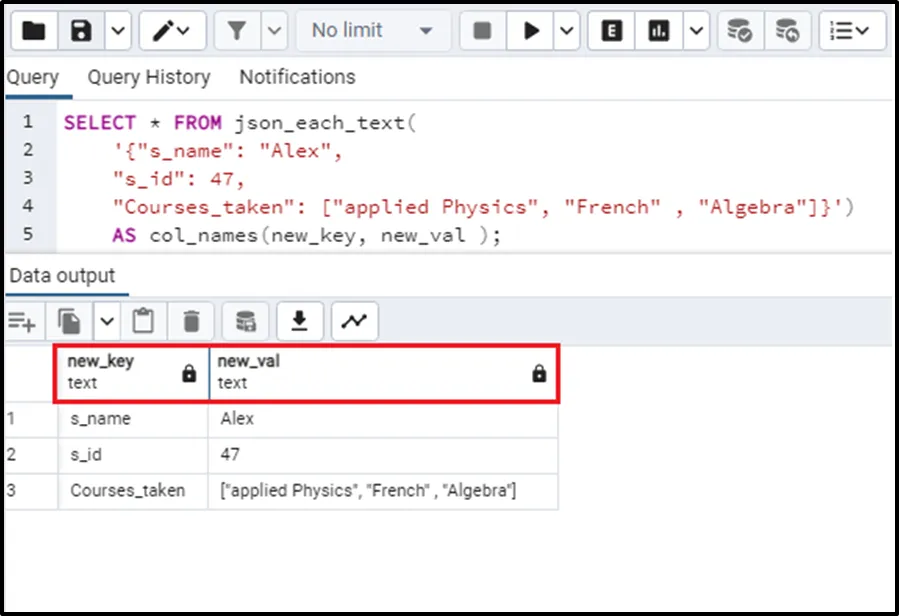Click the Rollback database icon

pyautogui.click(x=787, y=31)
